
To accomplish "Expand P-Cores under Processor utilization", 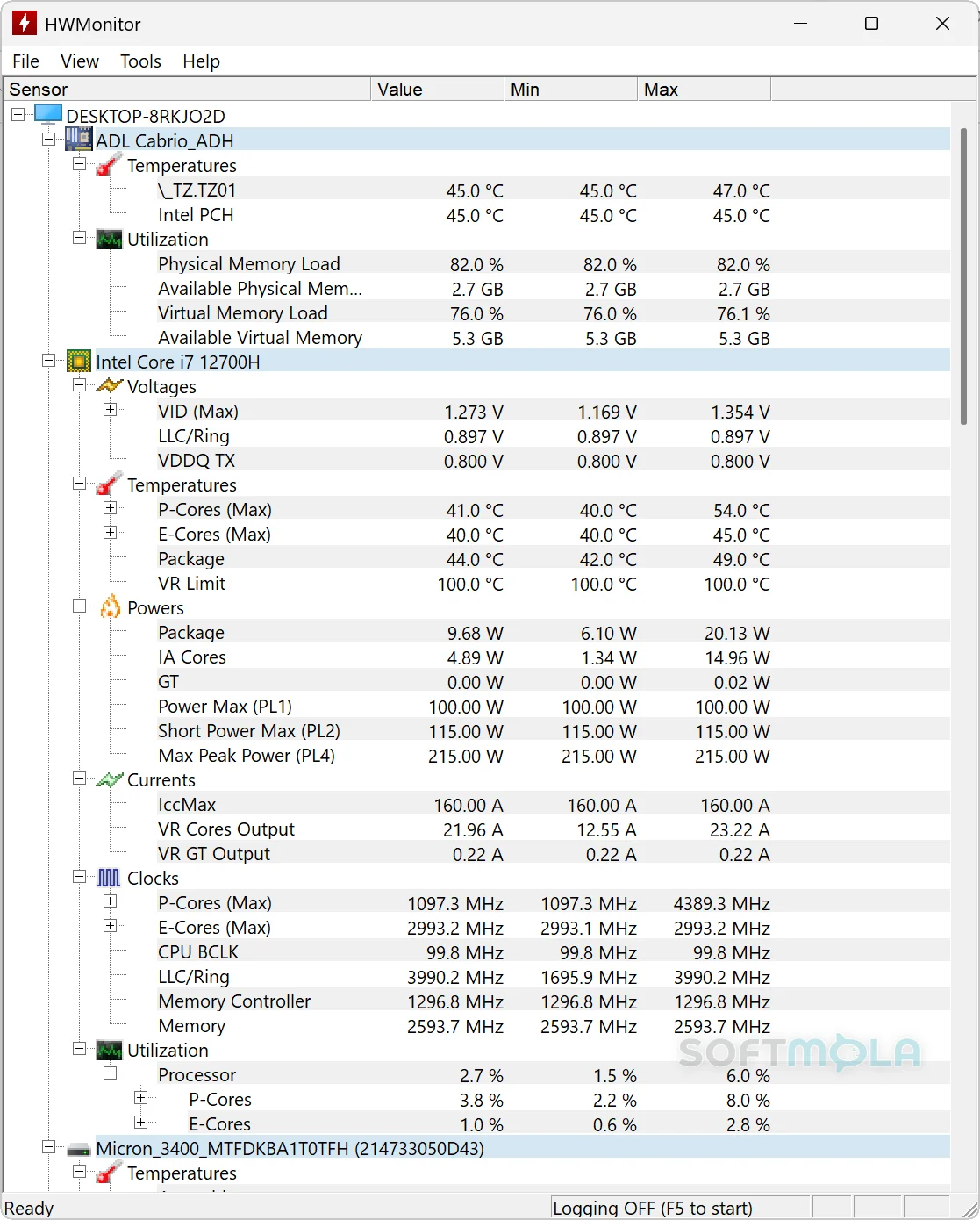I will [140, 1098].
